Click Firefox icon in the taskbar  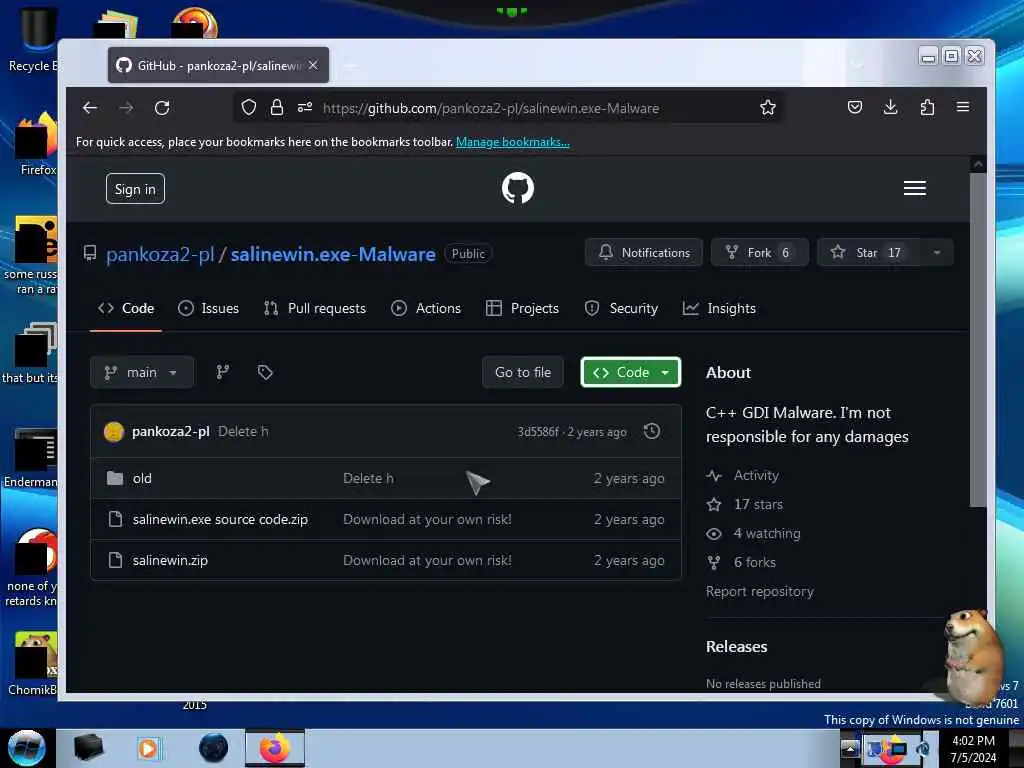(275, 748)
